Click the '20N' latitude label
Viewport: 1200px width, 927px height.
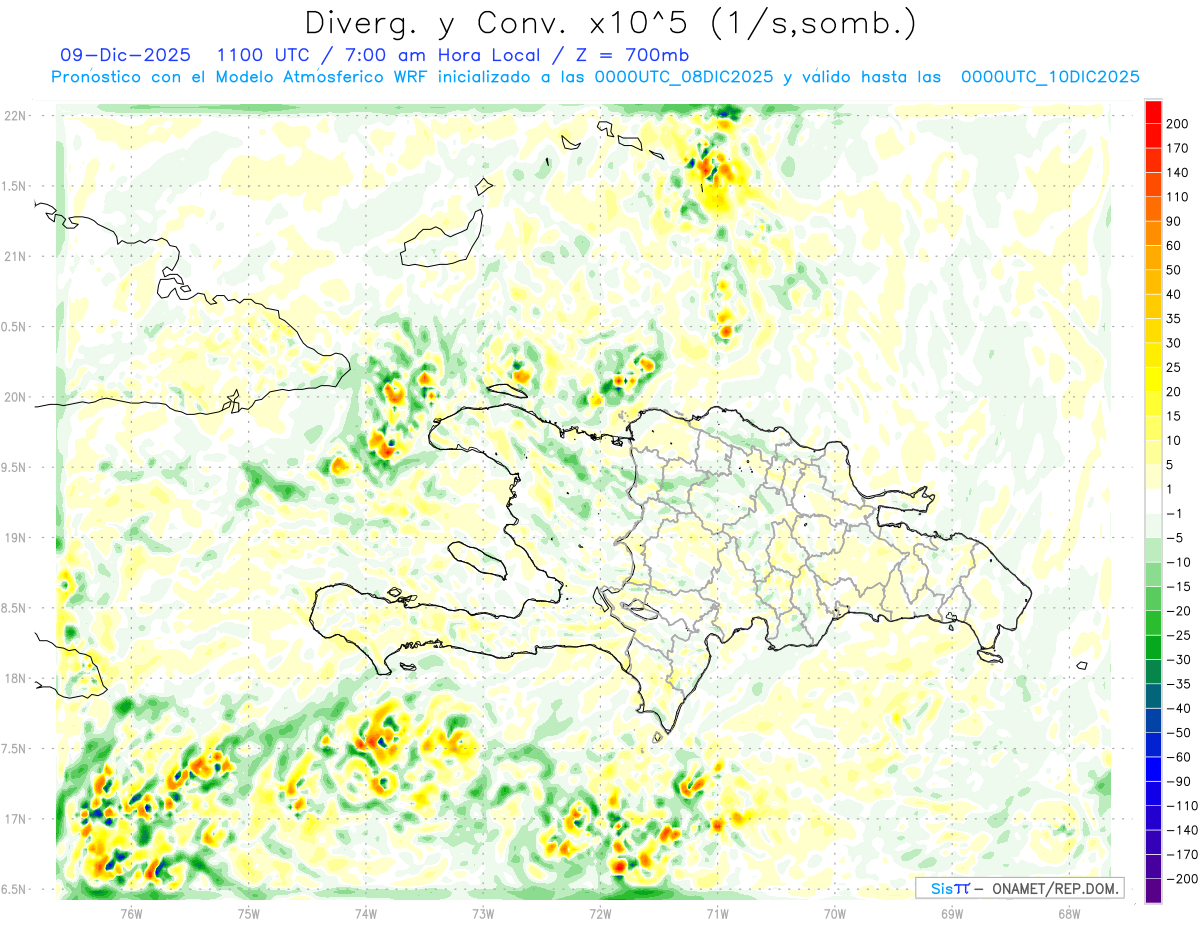[x=15, y=397]
